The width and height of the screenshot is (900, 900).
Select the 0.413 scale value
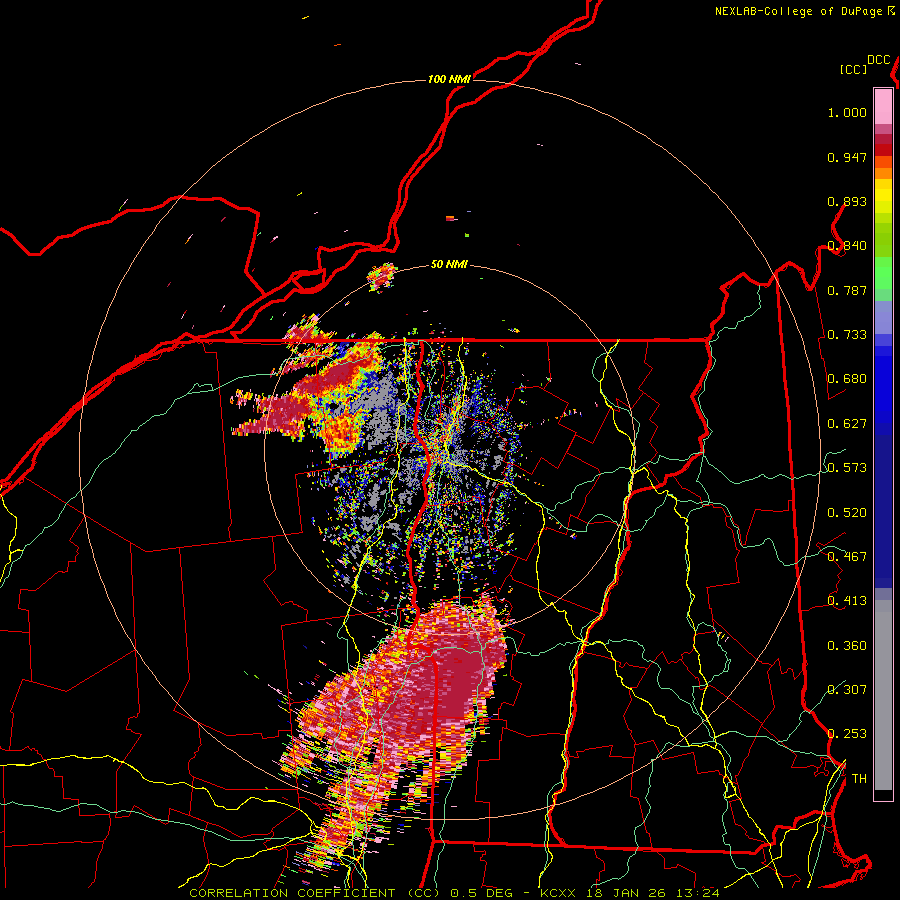click(x=847, y=601)
